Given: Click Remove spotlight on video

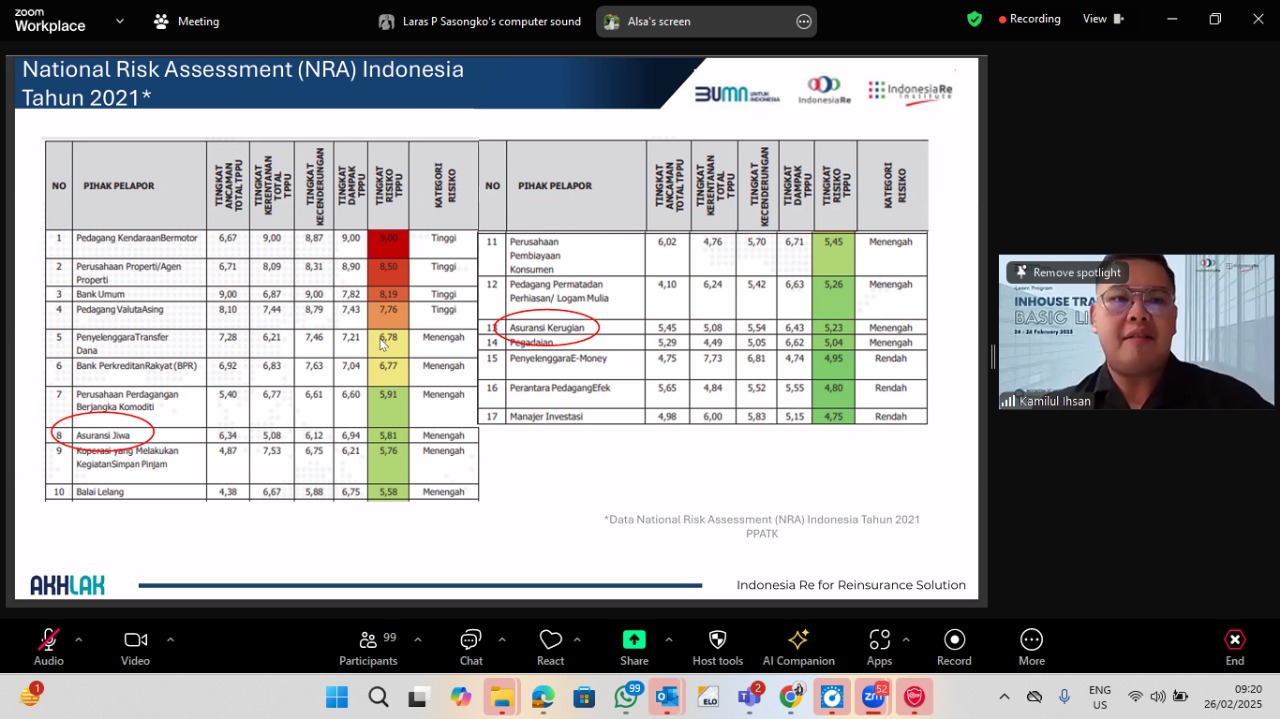Looking at the screenshot, I should tap(1068, 272).
